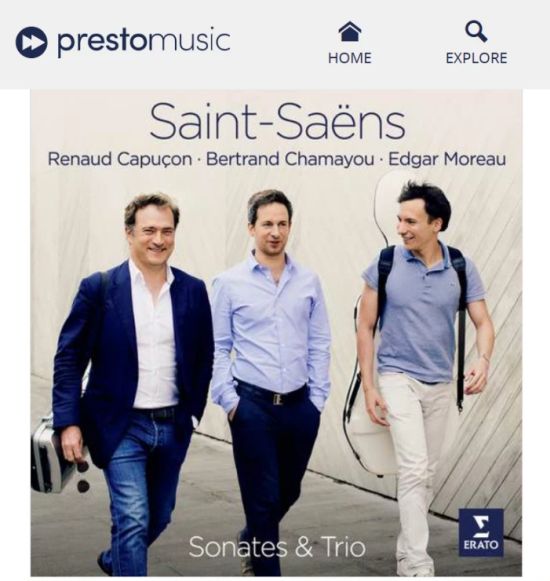Click the house Home icon
Image resolution: width=550 pixels, height=581 pixels.
350,31
